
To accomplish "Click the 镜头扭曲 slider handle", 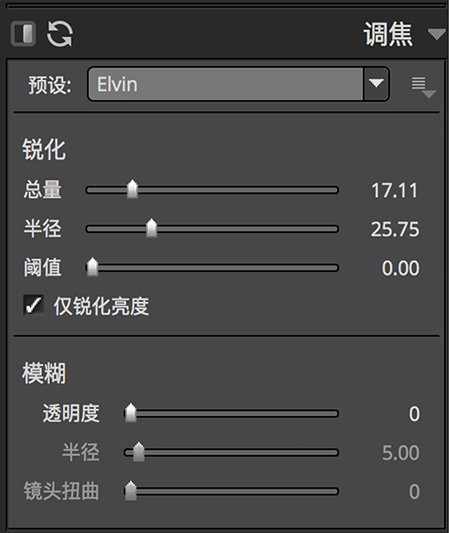I will (131, 491).
